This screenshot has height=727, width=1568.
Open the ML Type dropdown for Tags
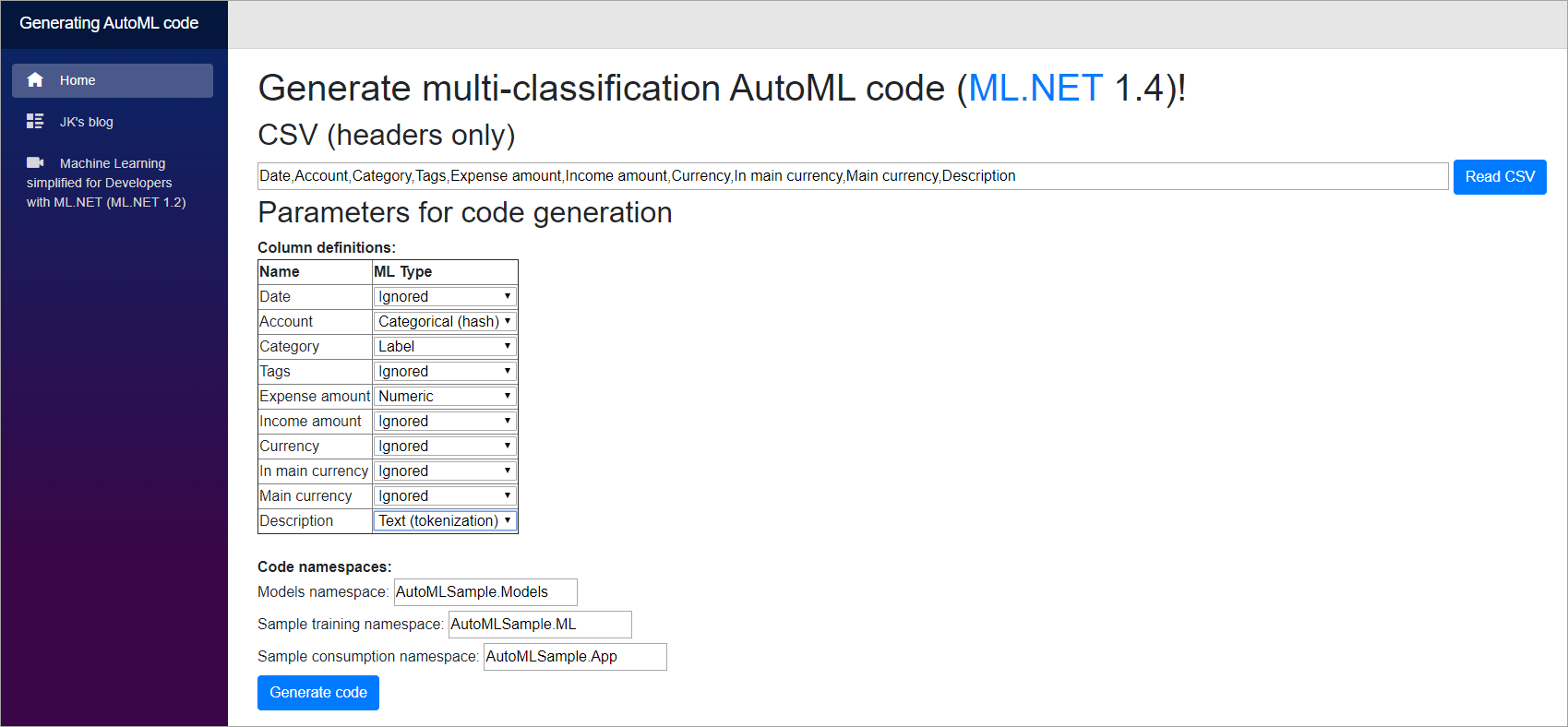[x=445, y=371]
